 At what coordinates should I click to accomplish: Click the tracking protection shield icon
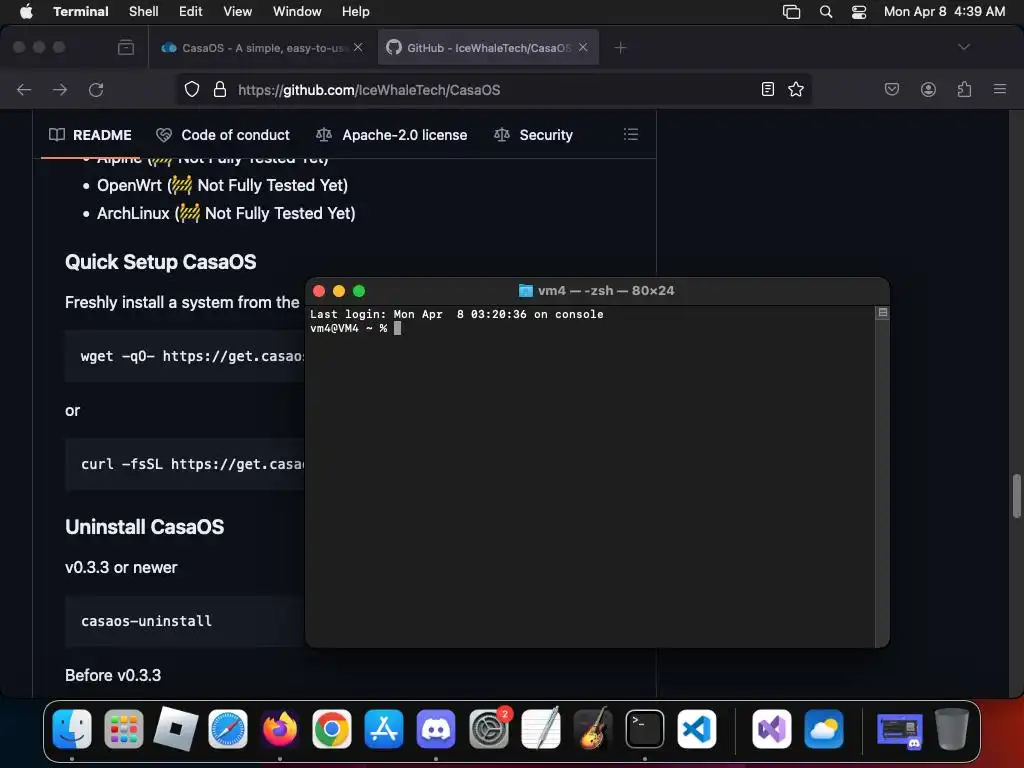(x=191, y=89)
